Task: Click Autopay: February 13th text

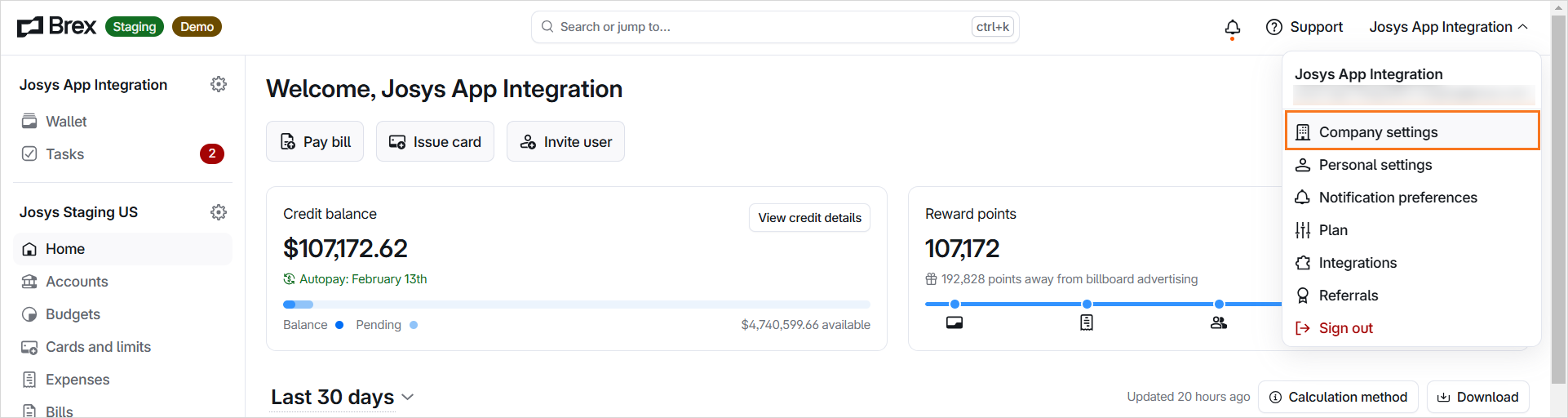Action: [x=363, y=279]
